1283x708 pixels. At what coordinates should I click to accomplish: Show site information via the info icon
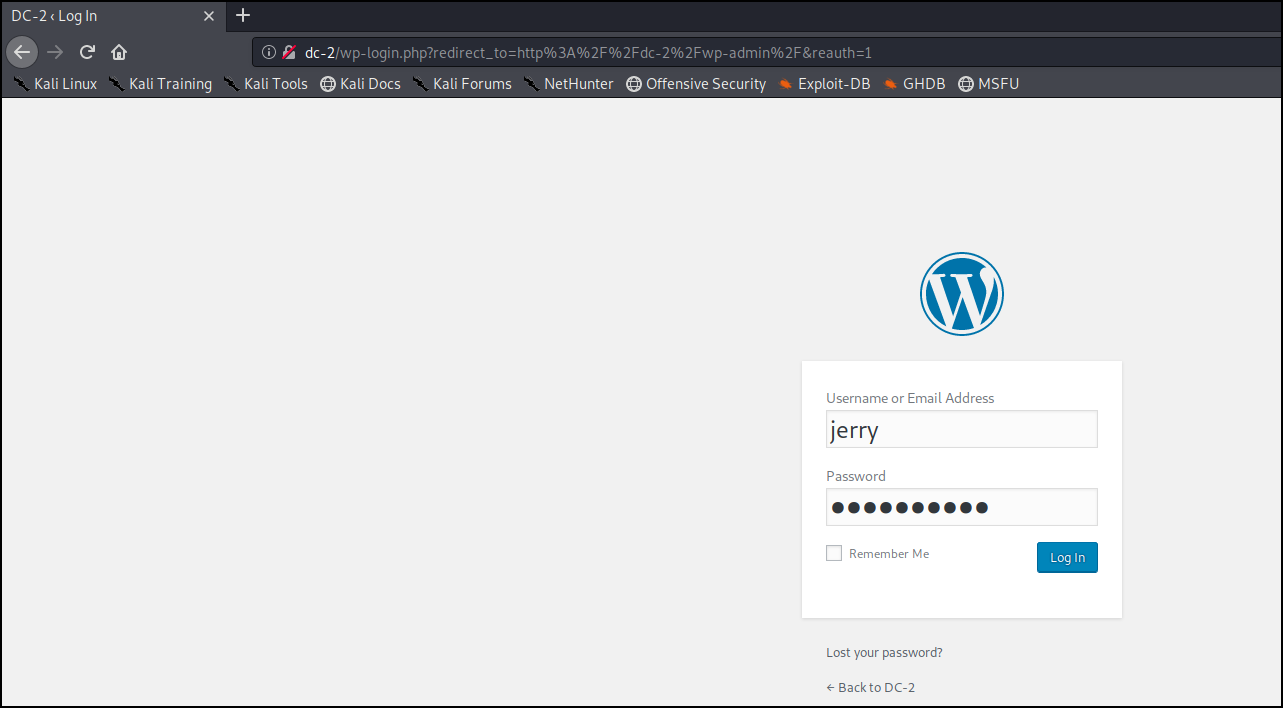click(268, 52)
